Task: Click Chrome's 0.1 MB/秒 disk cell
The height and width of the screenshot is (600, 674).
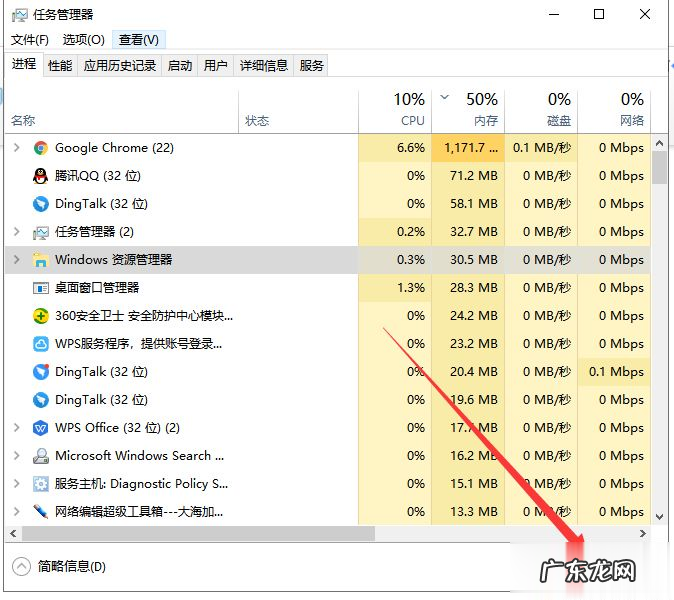Action: (x=541, y=148)
